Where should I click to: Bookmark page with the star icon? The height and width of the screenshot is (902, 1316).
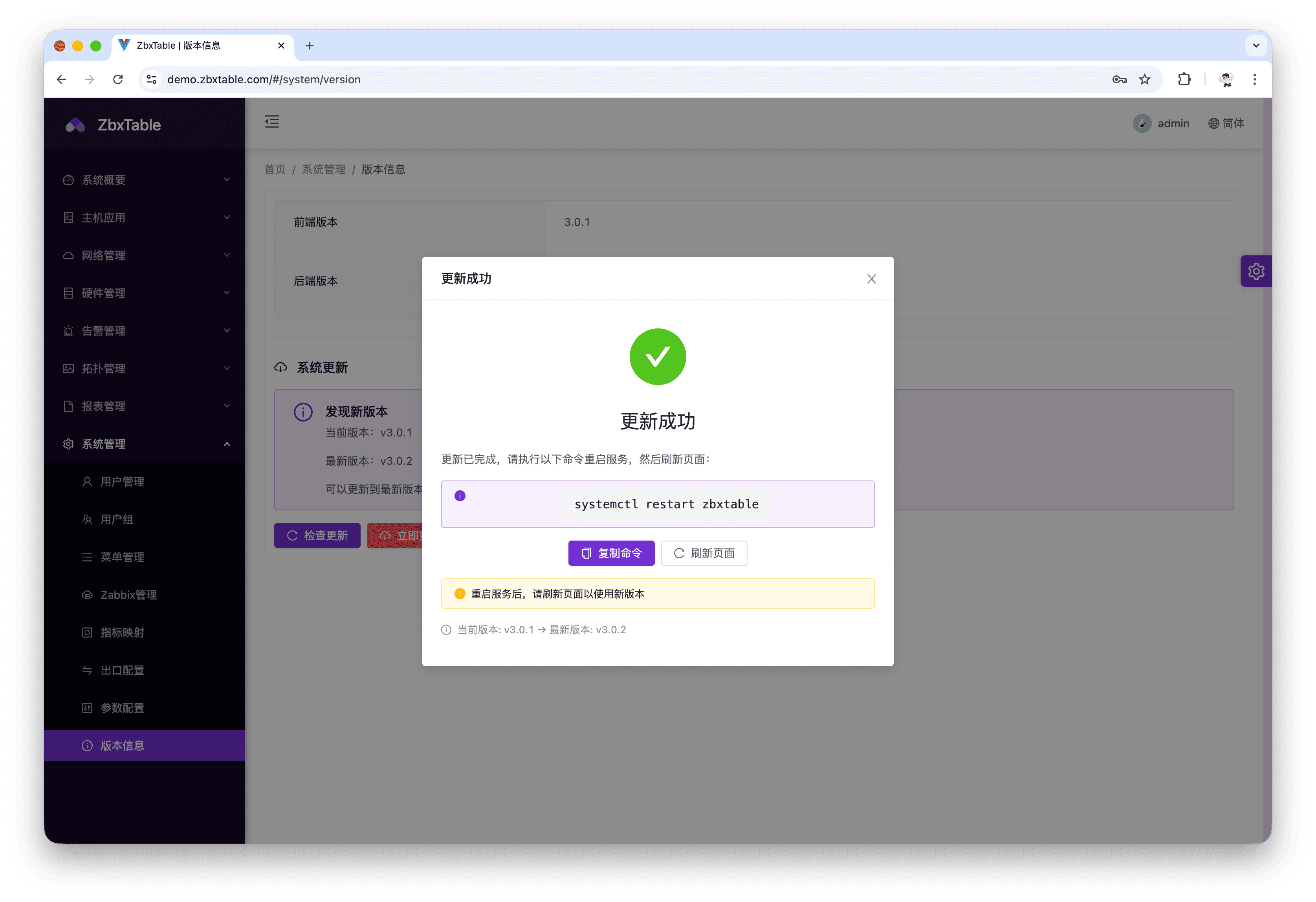[x=1144, y=79]
